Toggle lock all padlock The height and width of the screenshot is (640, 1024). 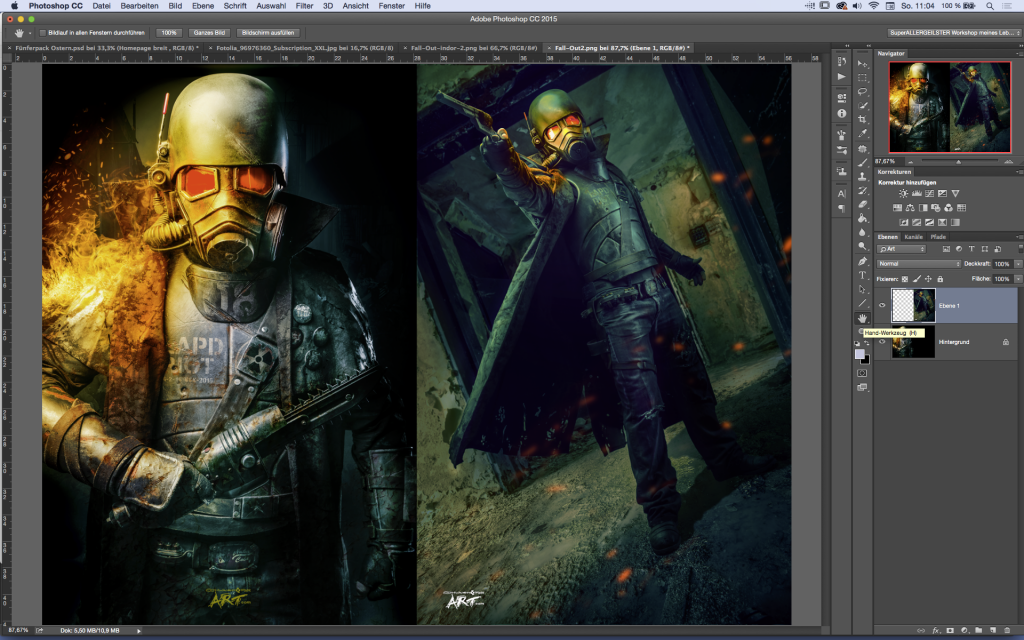[x=940, y=279]
